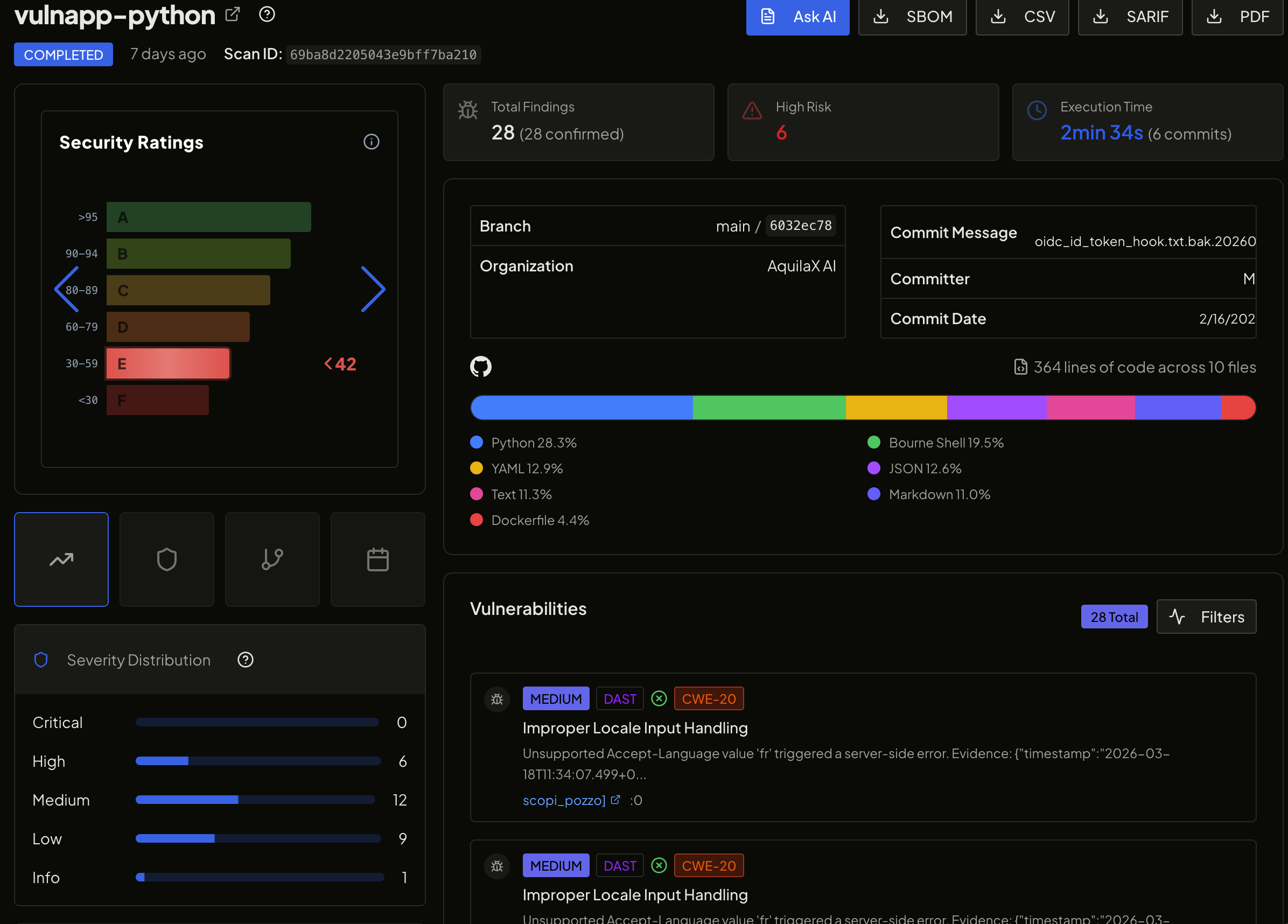Toggle the green dismiss icon on first vulnerability
This screenshot has width=1288, height=924.
tap(659, 698)
